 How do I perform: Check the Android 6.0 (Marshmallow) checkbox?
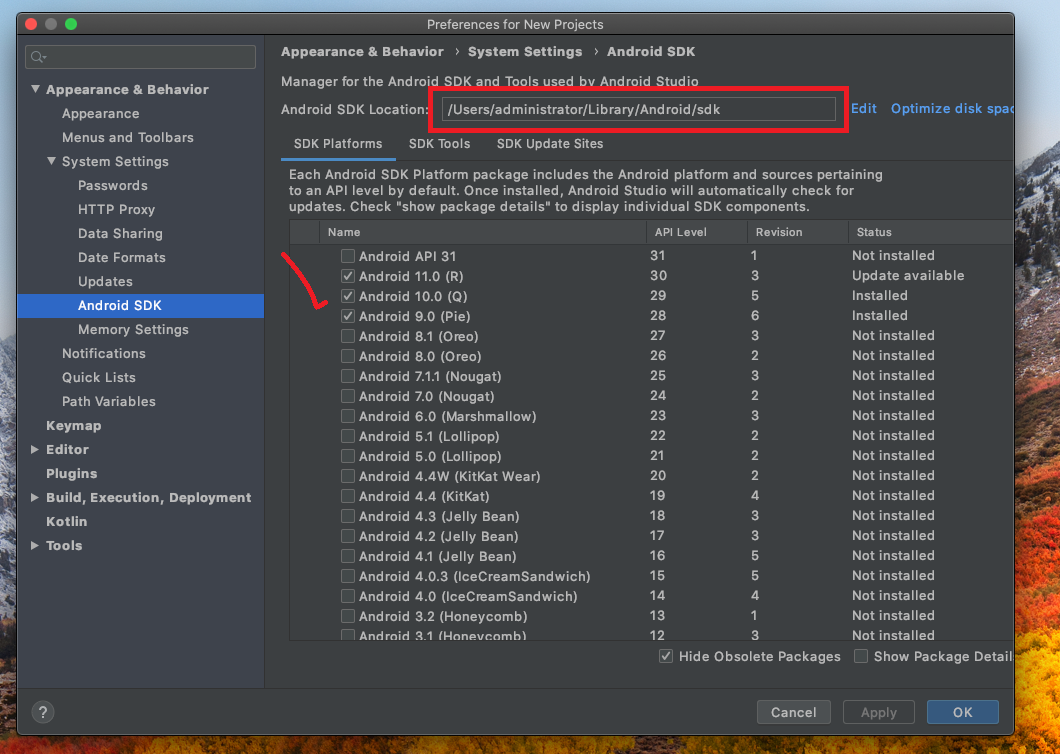tap(347, 415)
